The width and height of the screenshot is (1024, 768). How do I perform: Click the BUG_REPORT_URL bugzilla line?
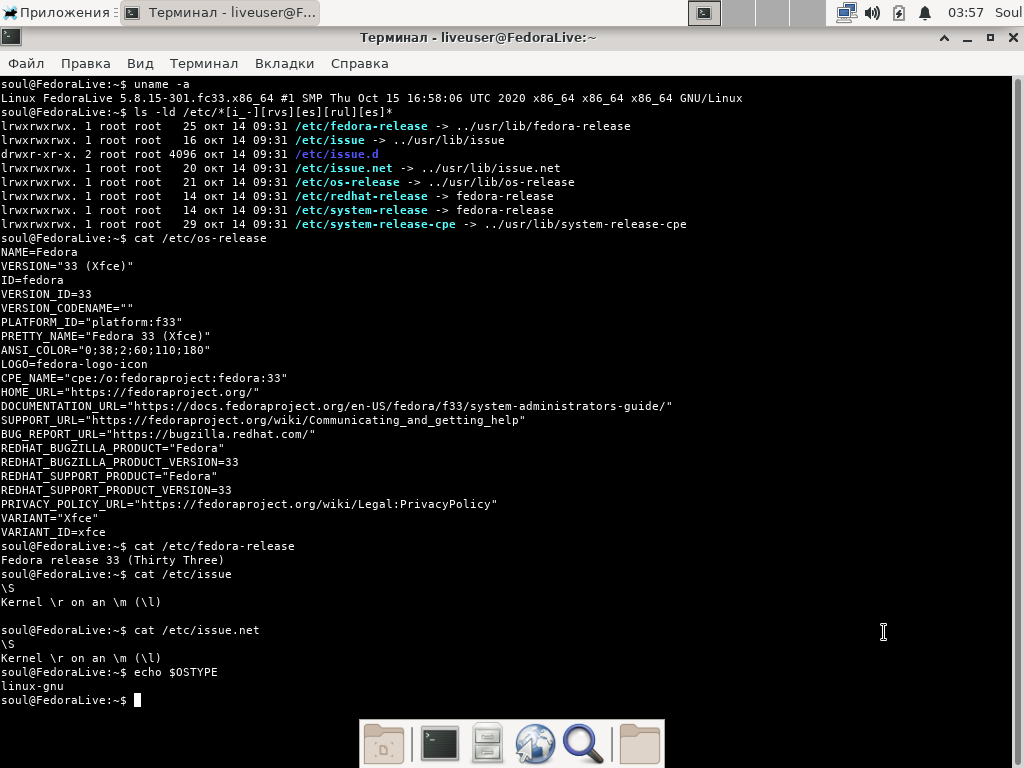158,434
